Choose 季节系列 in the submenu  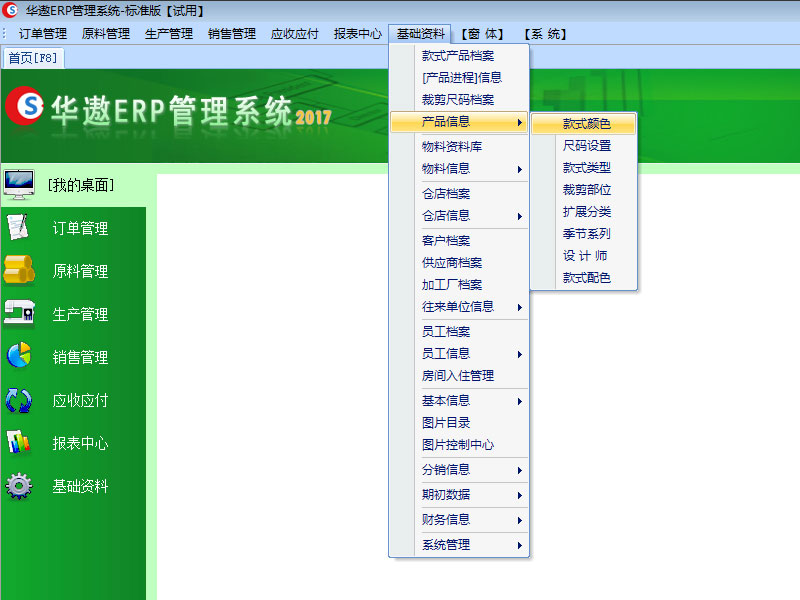(584, 234)
